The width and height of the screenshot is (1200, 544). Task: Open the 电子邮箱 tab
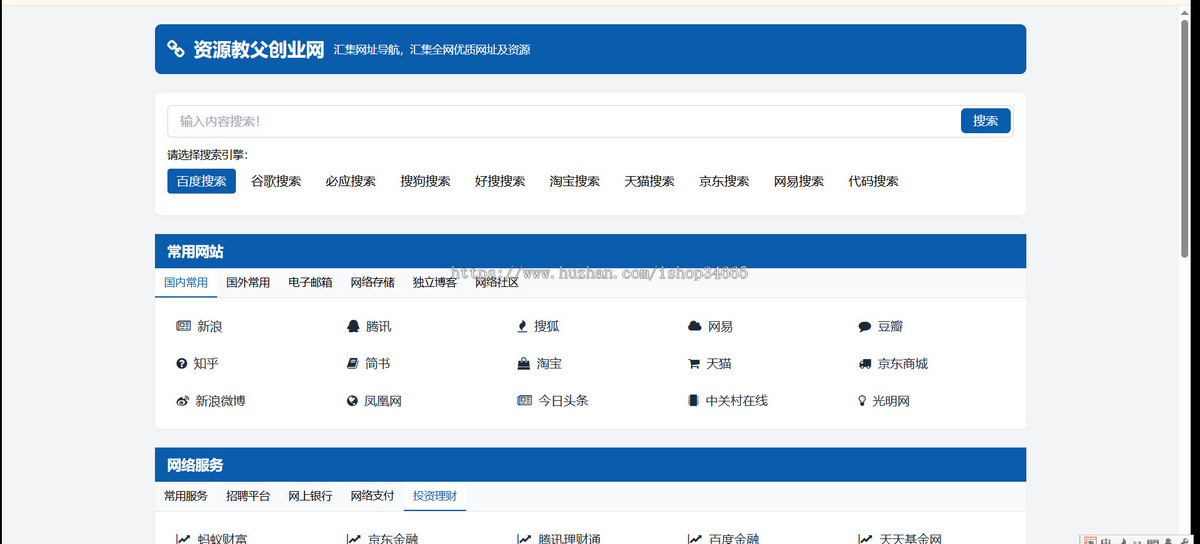(x=310, y=283)
